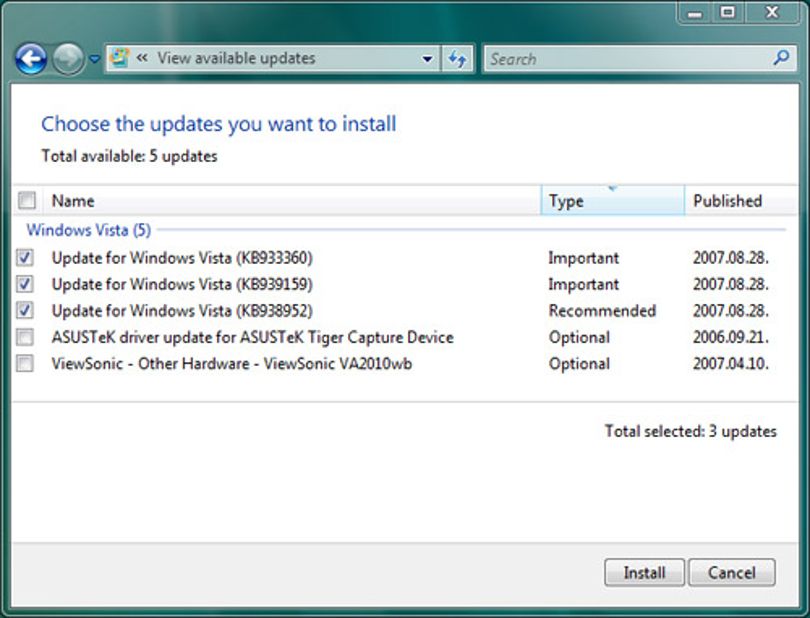Viewport: 810px width, 618px height.
Task: Open the recent pages arrow beside Forward
Action: pyautogui.click(x=95, y=59)
